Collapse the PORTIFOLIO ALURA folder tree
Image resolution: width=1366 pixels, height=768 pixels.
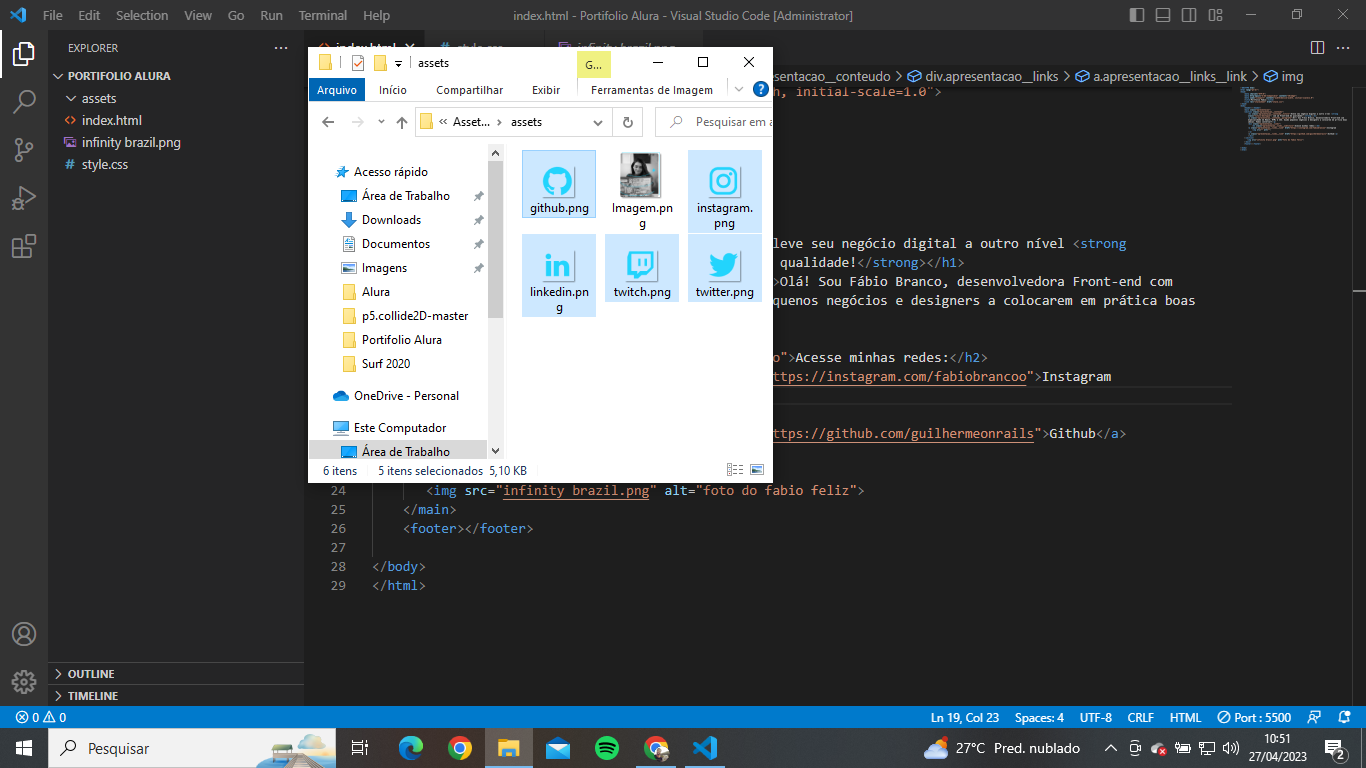click(60, 76)
